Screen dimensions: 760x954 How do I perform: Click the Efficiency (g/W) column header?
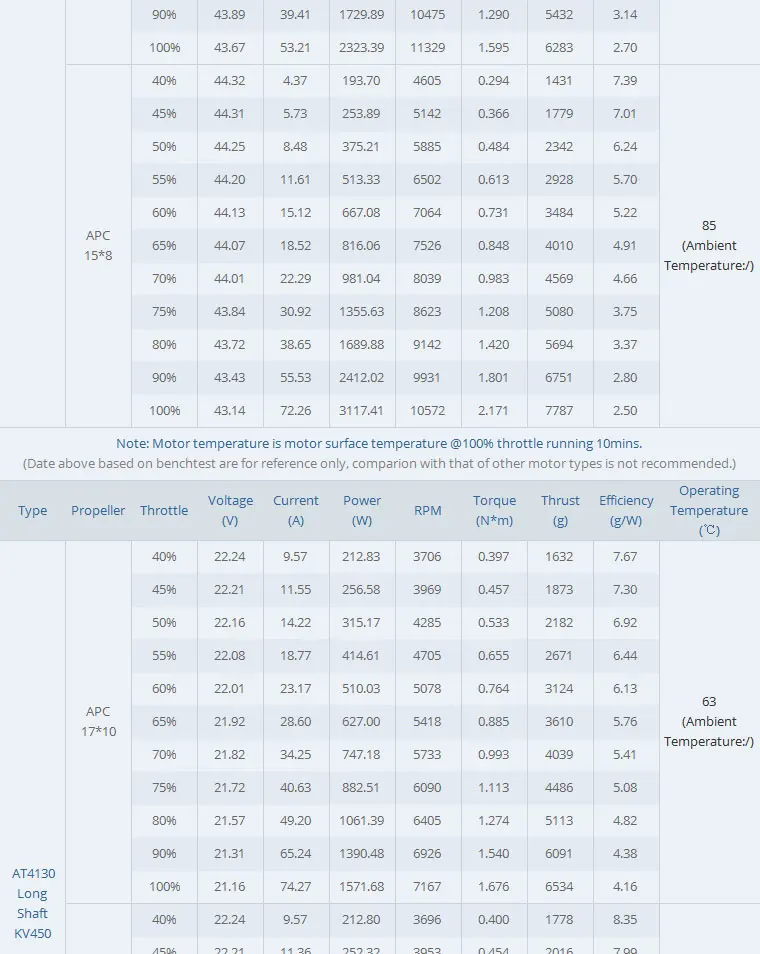[626, 510]
